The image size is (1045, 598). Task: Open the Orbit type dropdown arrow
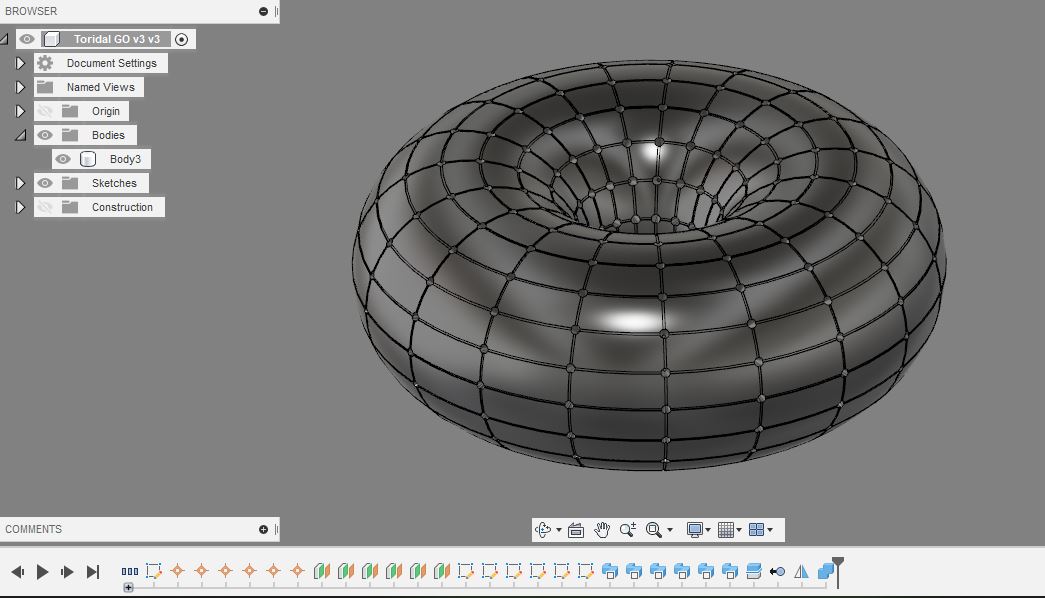click(x=558, y=530)
